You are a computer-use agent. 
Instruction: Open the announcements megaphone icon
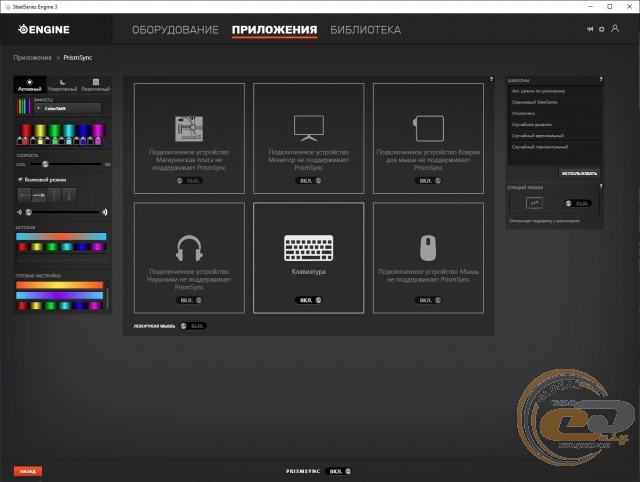point(590,29)
